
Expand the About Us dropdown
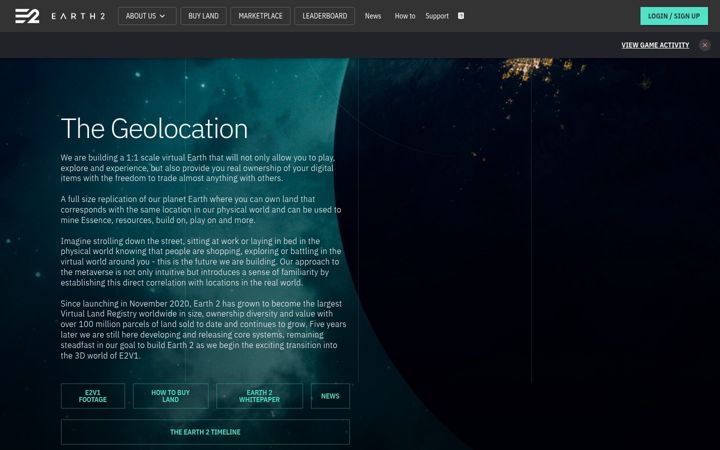coord(147,16)
